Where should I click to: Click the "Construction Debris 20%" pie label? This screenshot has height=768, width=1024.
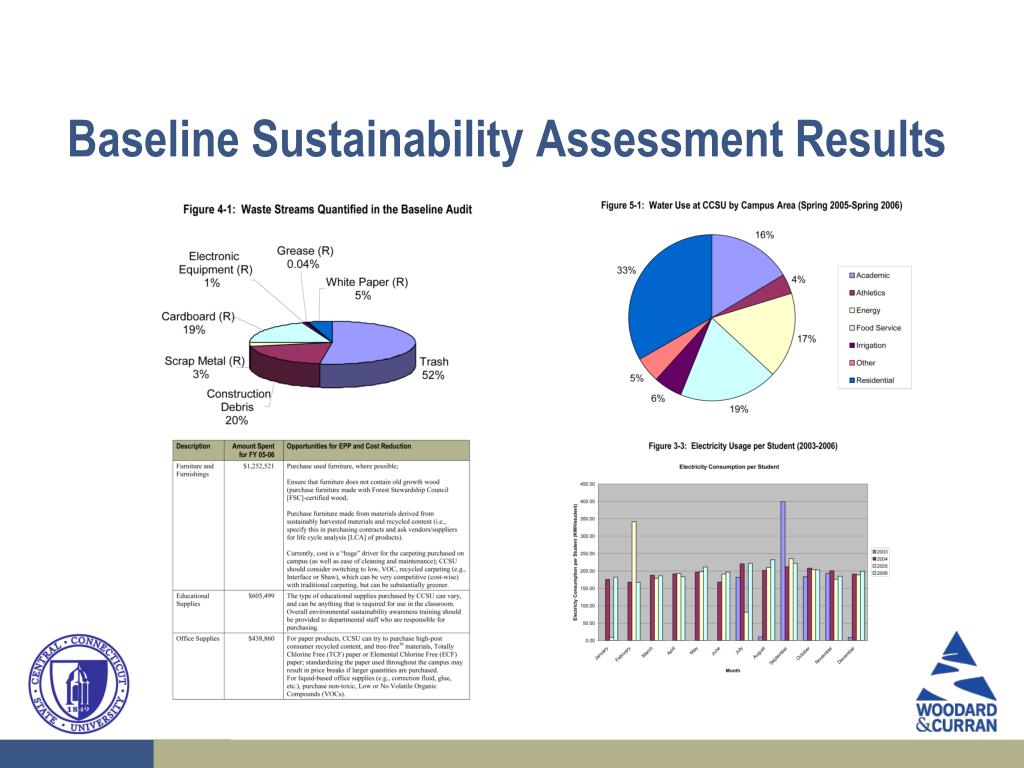pyautogui.click(x=238, y=407)
